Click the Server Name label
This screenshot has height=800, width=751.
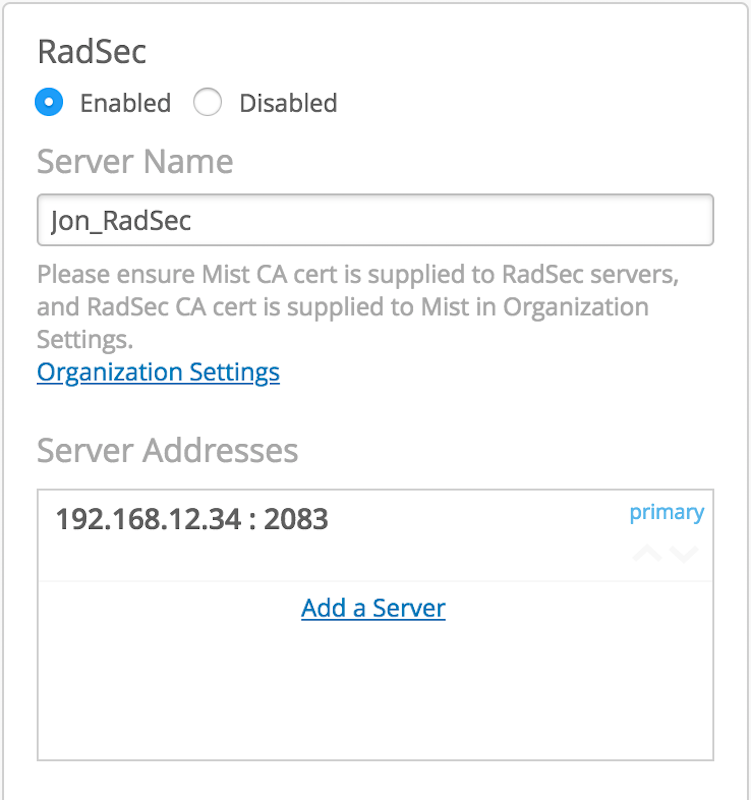click(135, 161)
